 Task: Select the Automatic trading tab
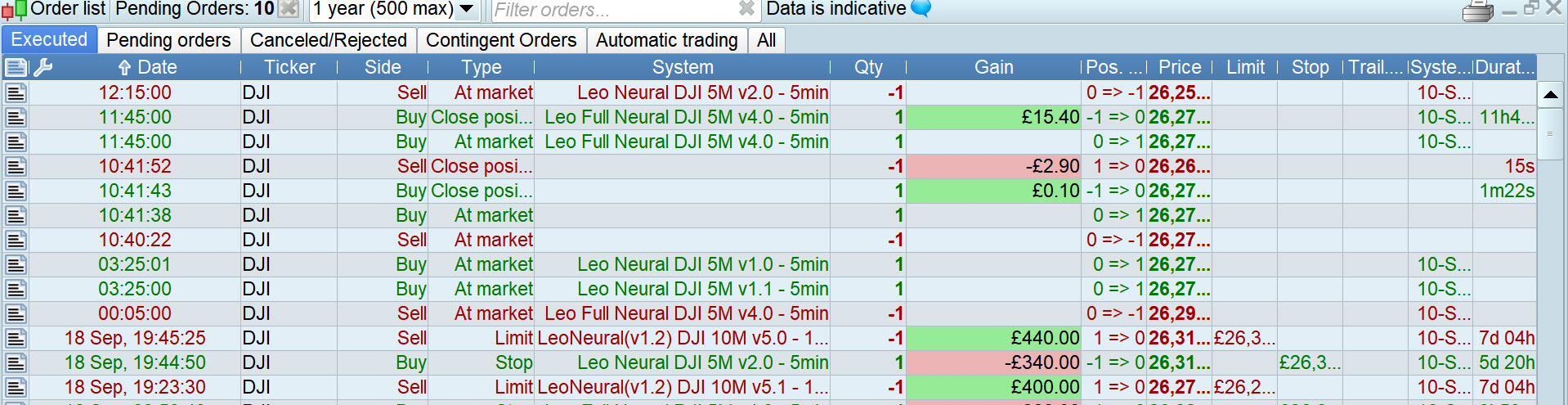pos(667,40)
